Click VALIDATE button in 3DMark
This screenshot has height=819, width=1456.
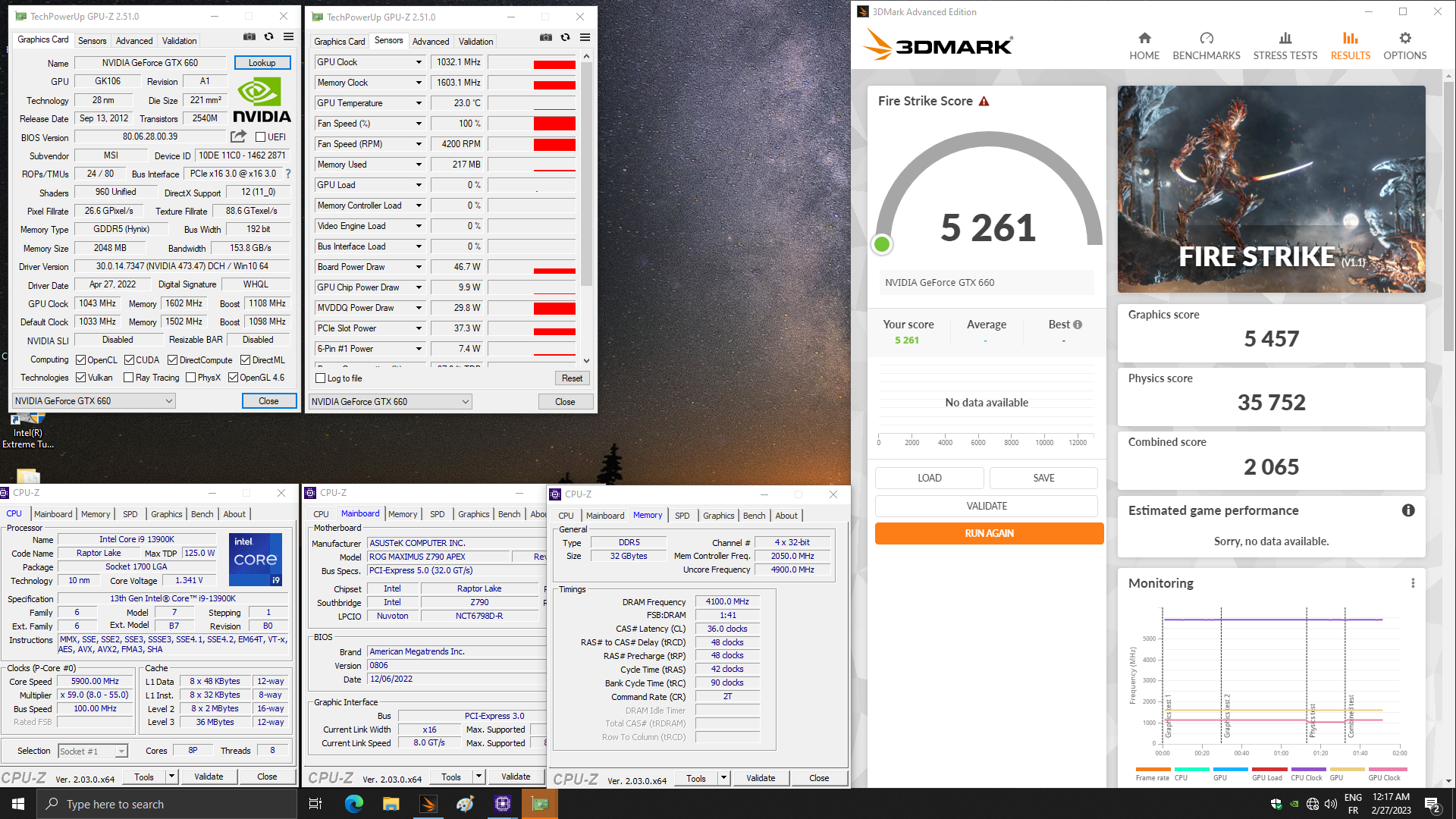click(986, 506)
